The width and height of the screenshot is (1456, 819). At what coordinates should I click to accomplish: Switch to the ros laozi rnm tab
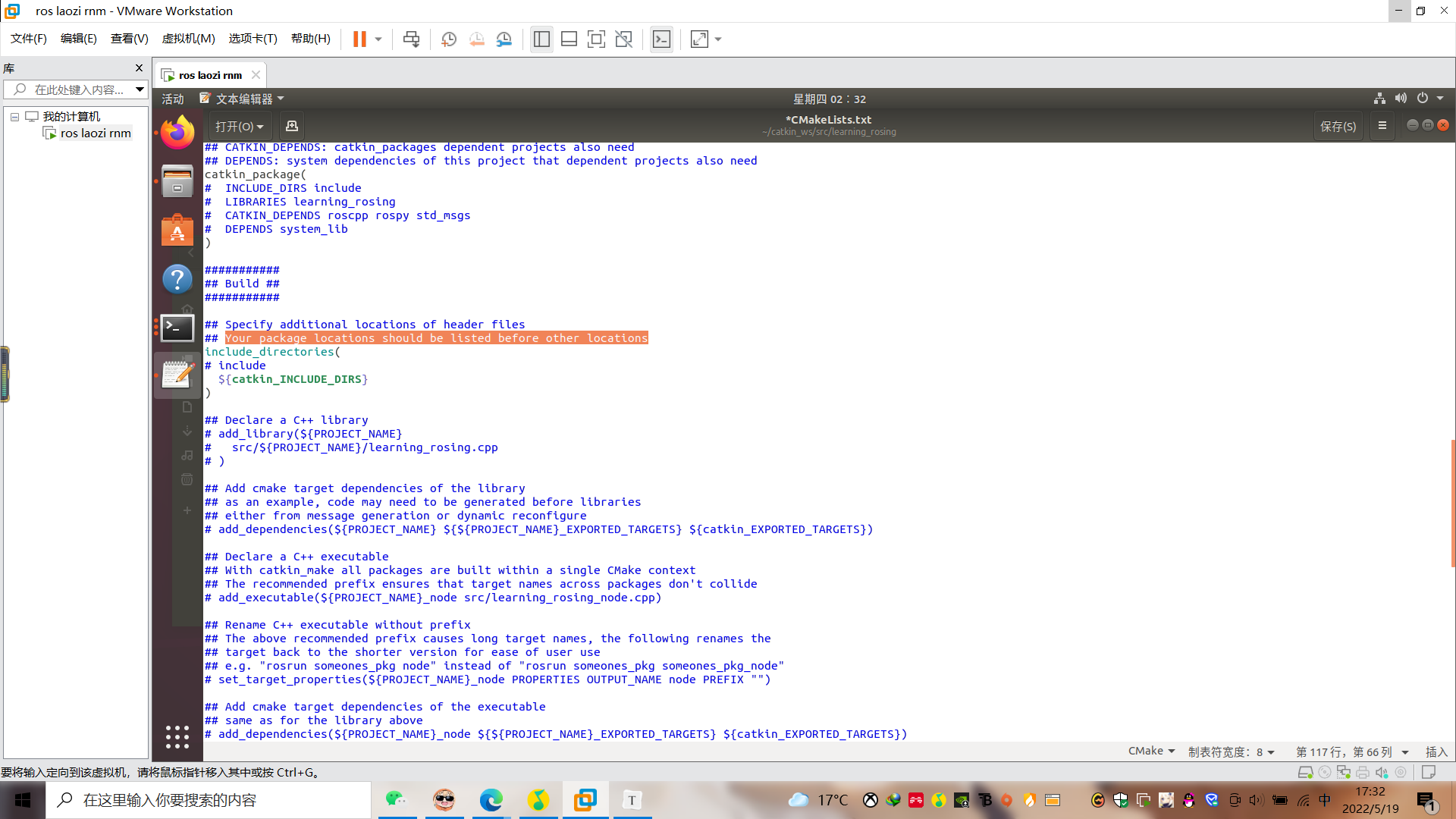tap(210, 75)
